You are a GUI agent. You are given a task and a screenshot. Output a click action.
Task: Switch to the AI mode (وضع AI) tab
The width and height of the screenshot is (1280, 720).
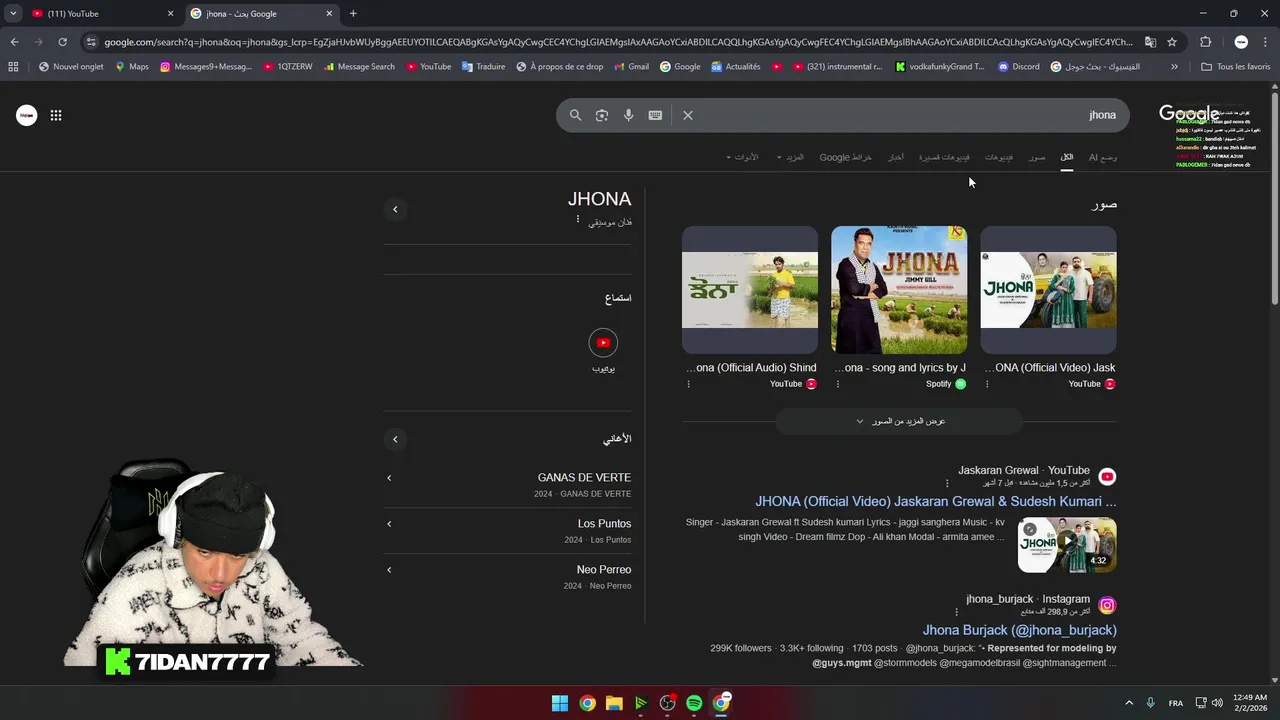click(x=1103, y=157)
